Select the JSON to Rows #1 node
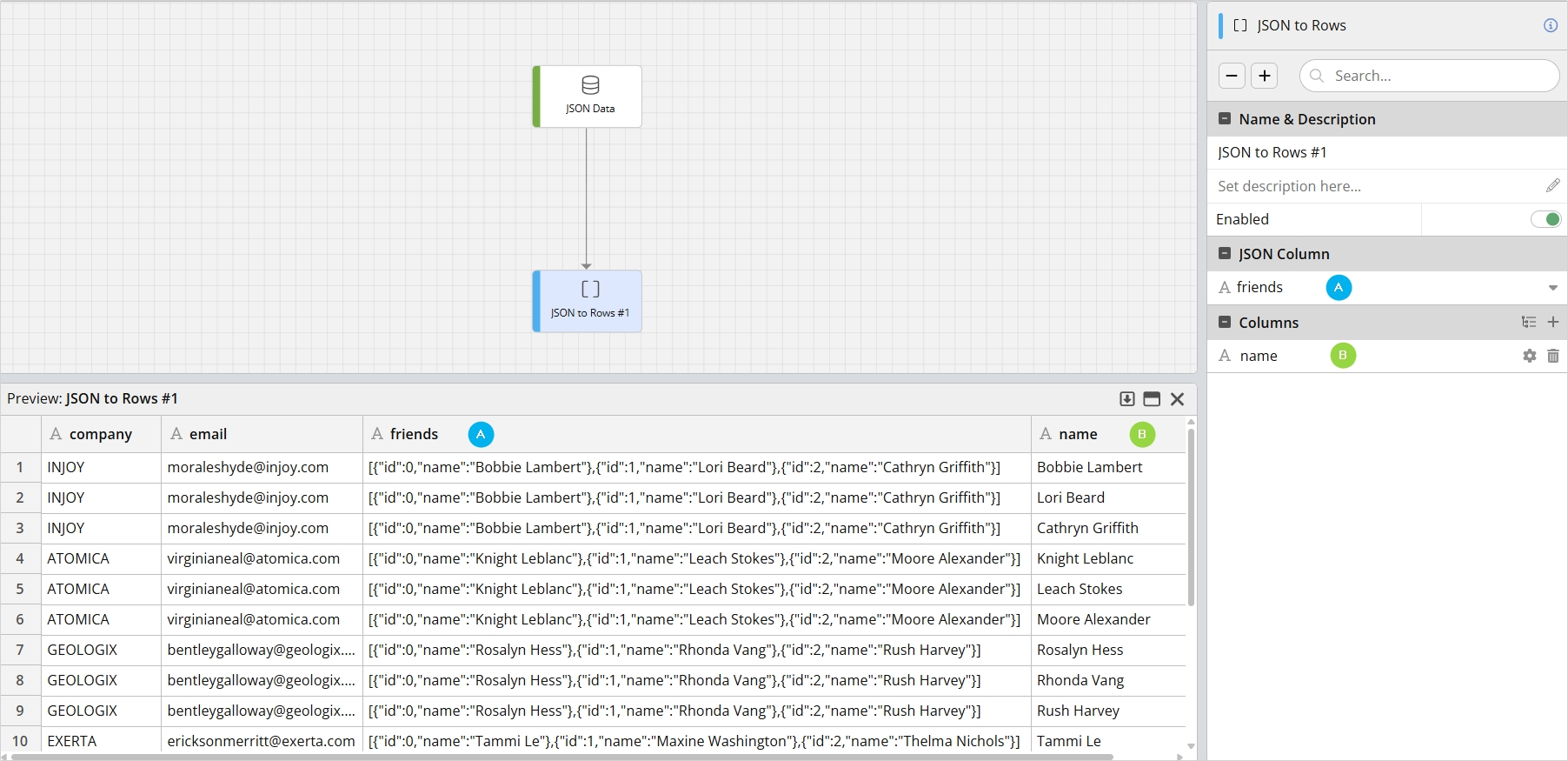This screenshot has height=761, width=1568. pyautogui.click(x=588, y=301)
